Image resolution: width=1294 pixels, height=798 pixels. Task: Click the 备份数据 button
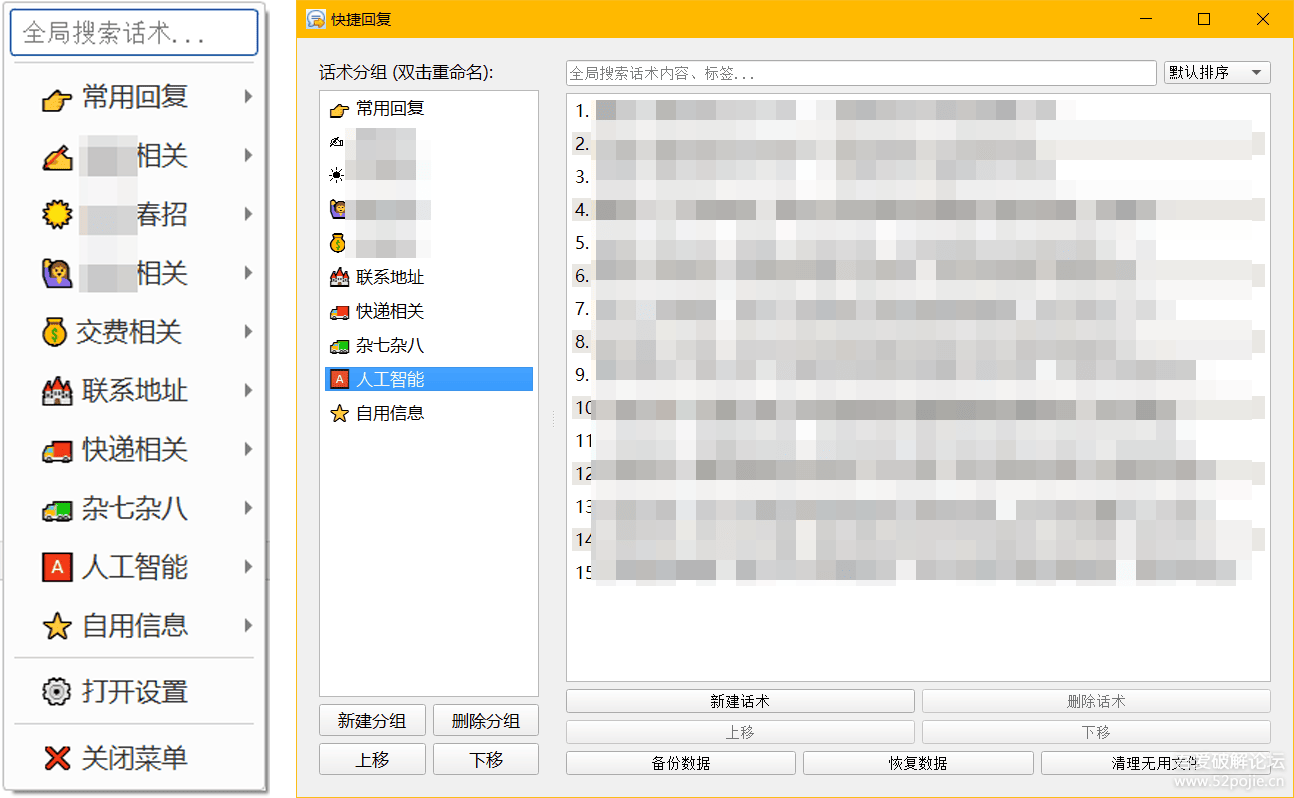point(680,762)
